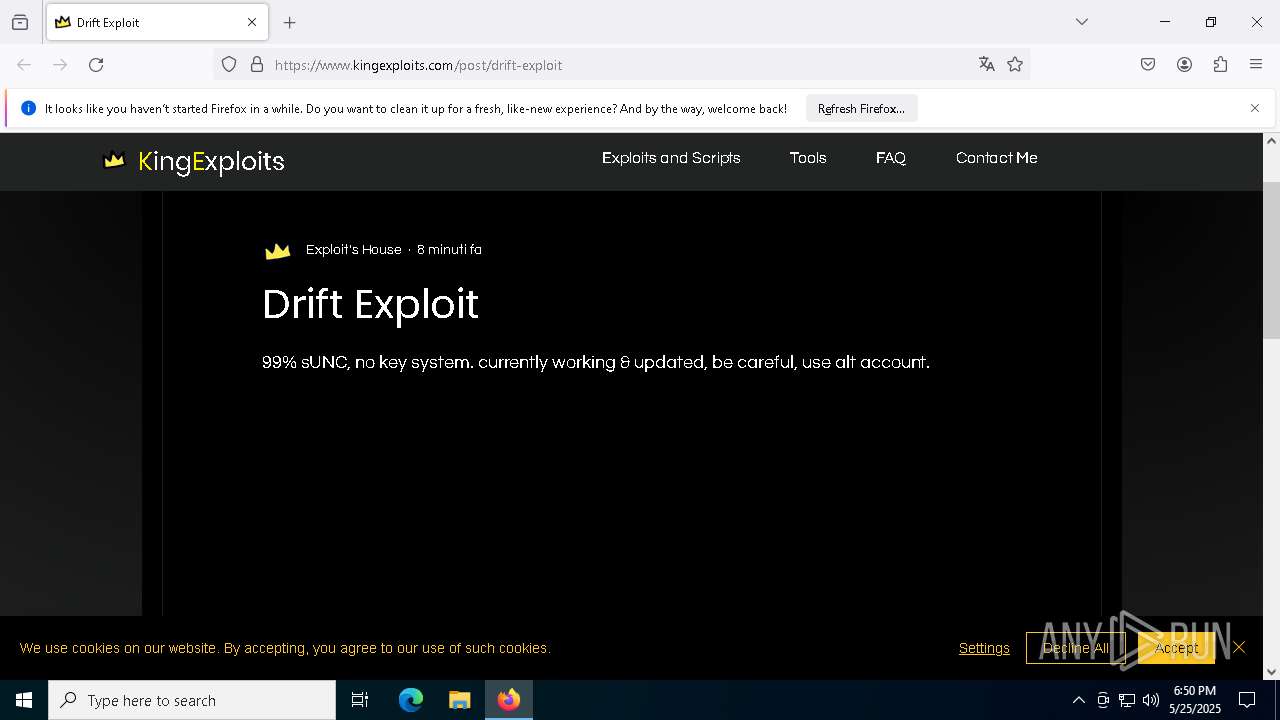Click the Firefox taskbar icon
The image size is (1280, 720).
coord(509,700)
